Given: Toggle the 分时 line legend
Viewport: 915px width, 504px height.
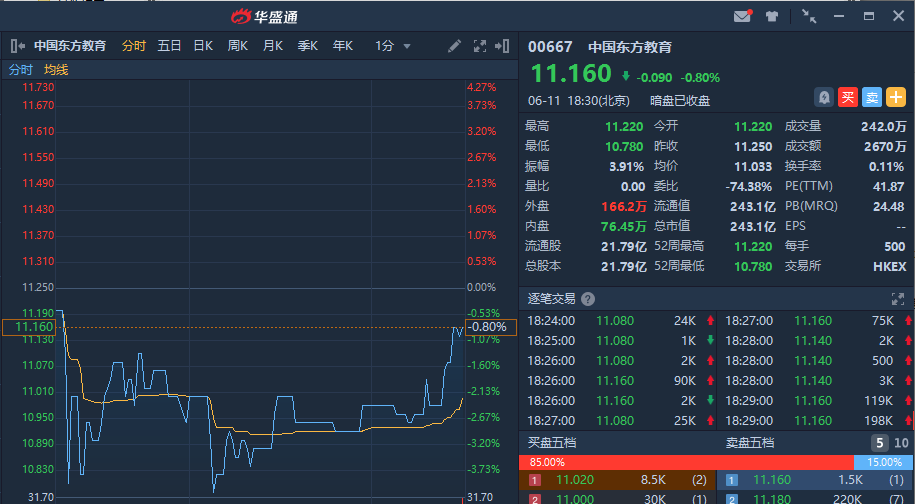Looking at the screenshot, I should point(21,70).
